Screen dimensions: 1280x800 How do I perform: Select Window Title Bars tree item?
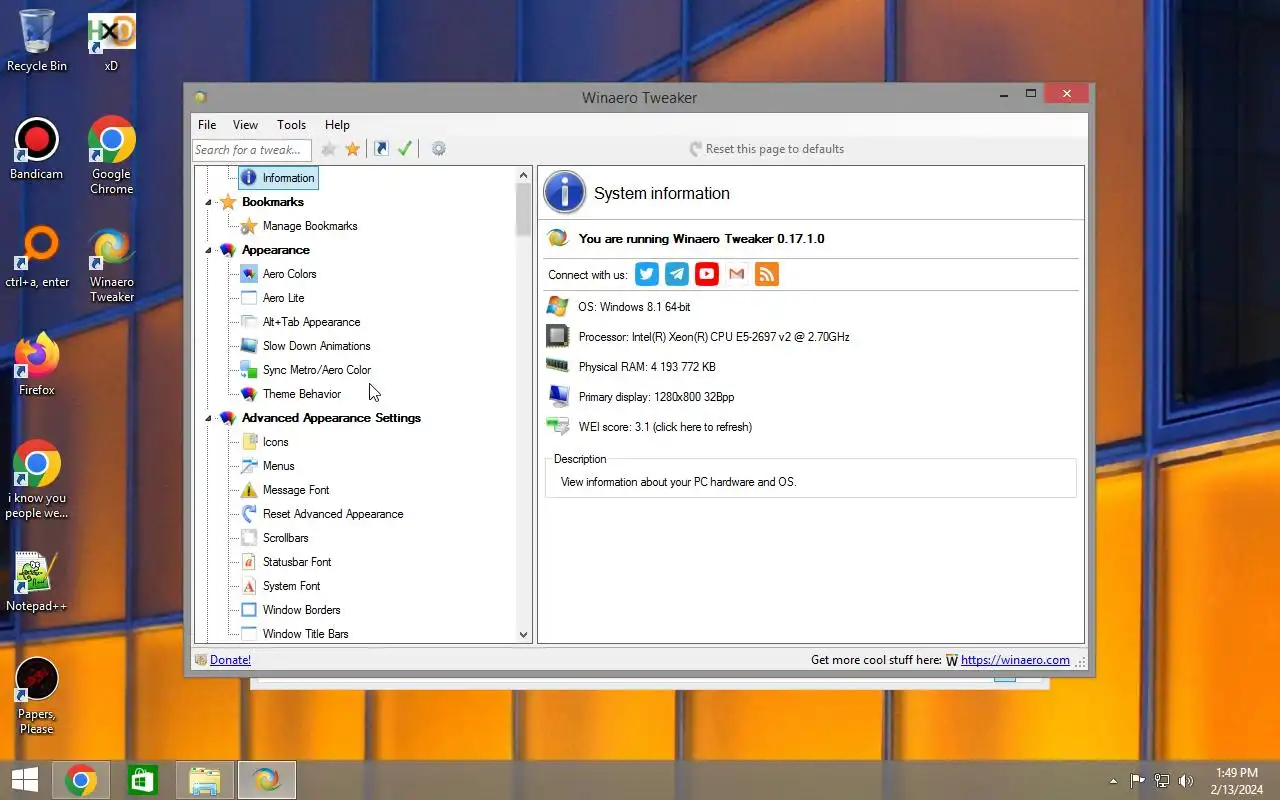(305, 634)
